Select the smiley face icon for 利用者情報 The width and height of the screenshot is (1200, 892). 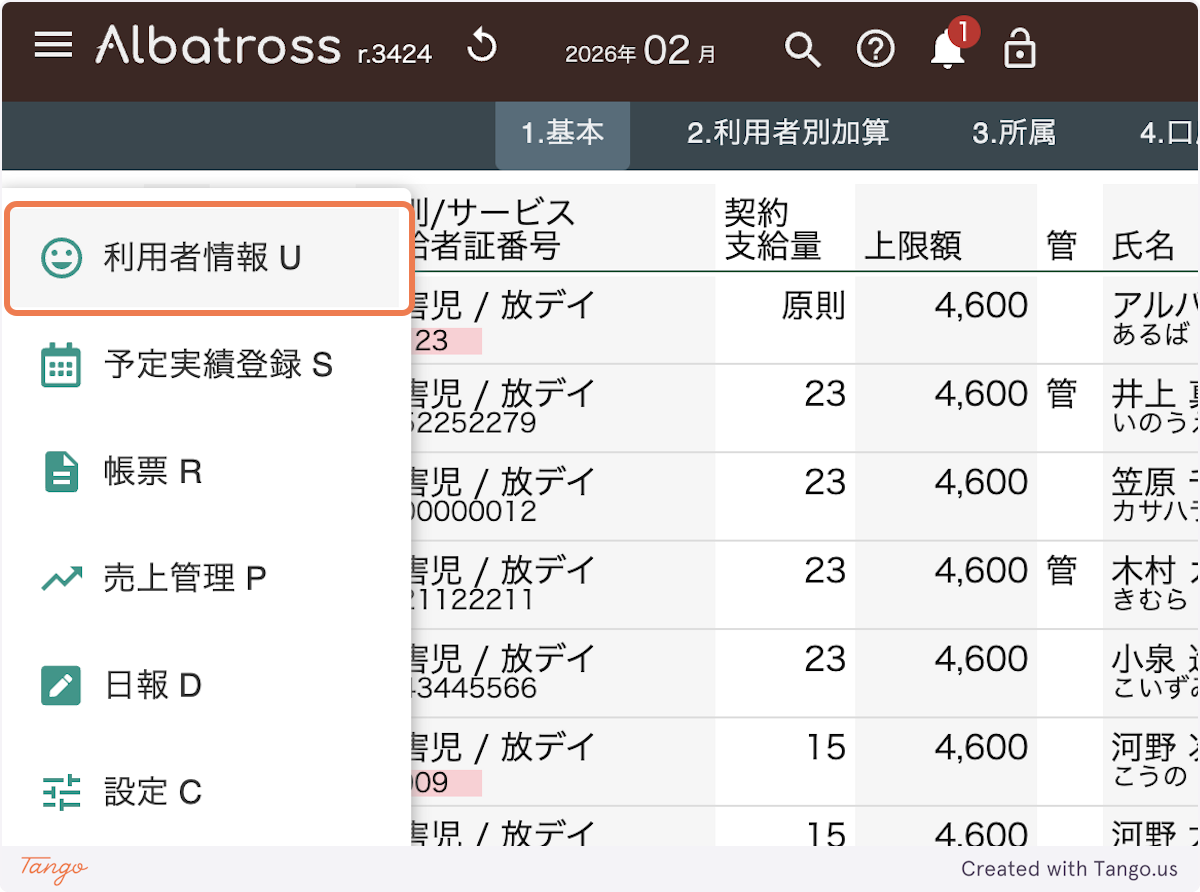(x=61, y=257)
